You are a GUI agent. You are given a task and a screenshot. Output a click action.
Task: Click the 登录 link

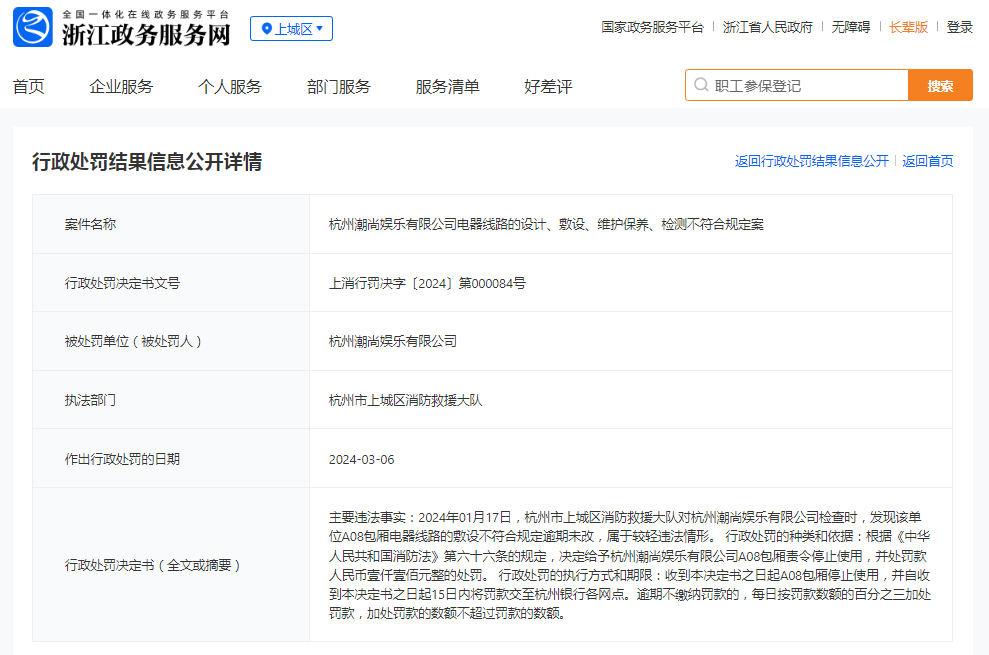959,27
